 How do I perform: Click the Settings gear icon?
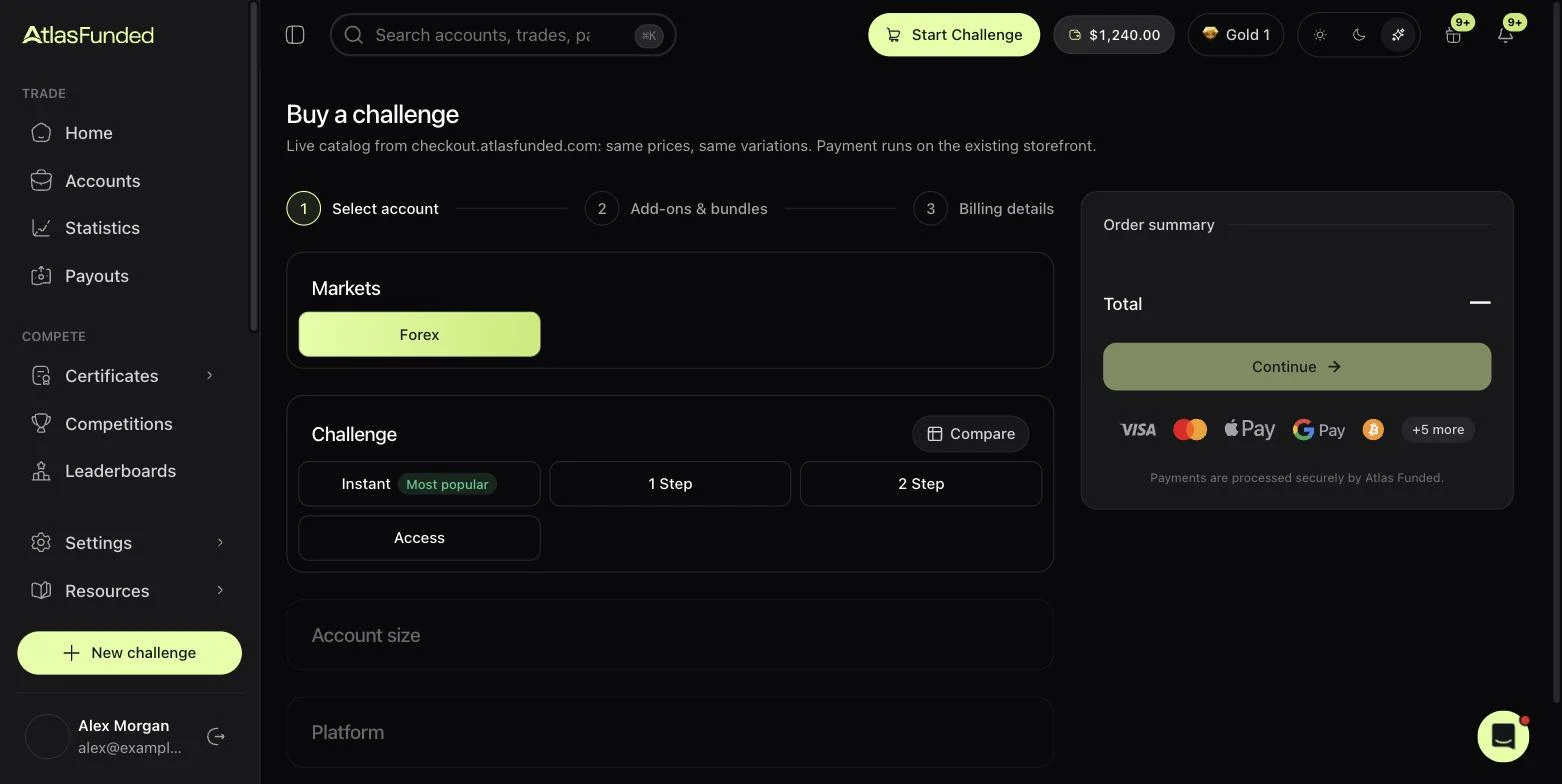tap(41, 543)
